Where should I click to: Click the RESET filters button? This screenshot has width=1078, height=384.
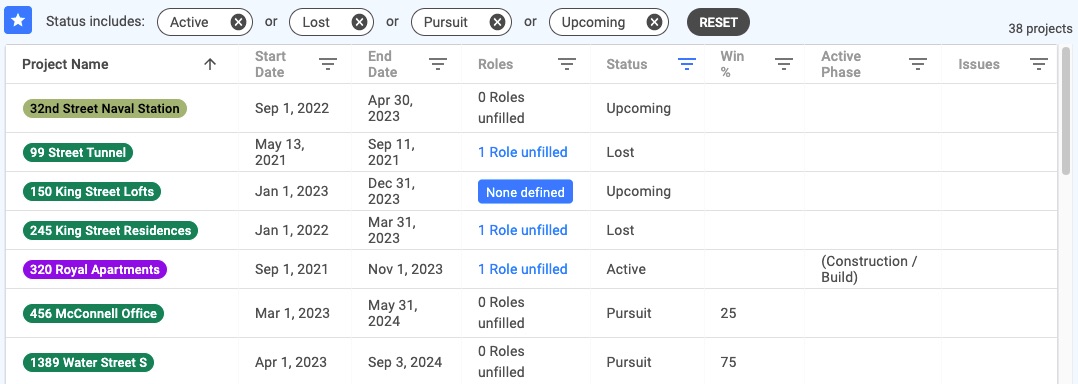click(718, 22)
